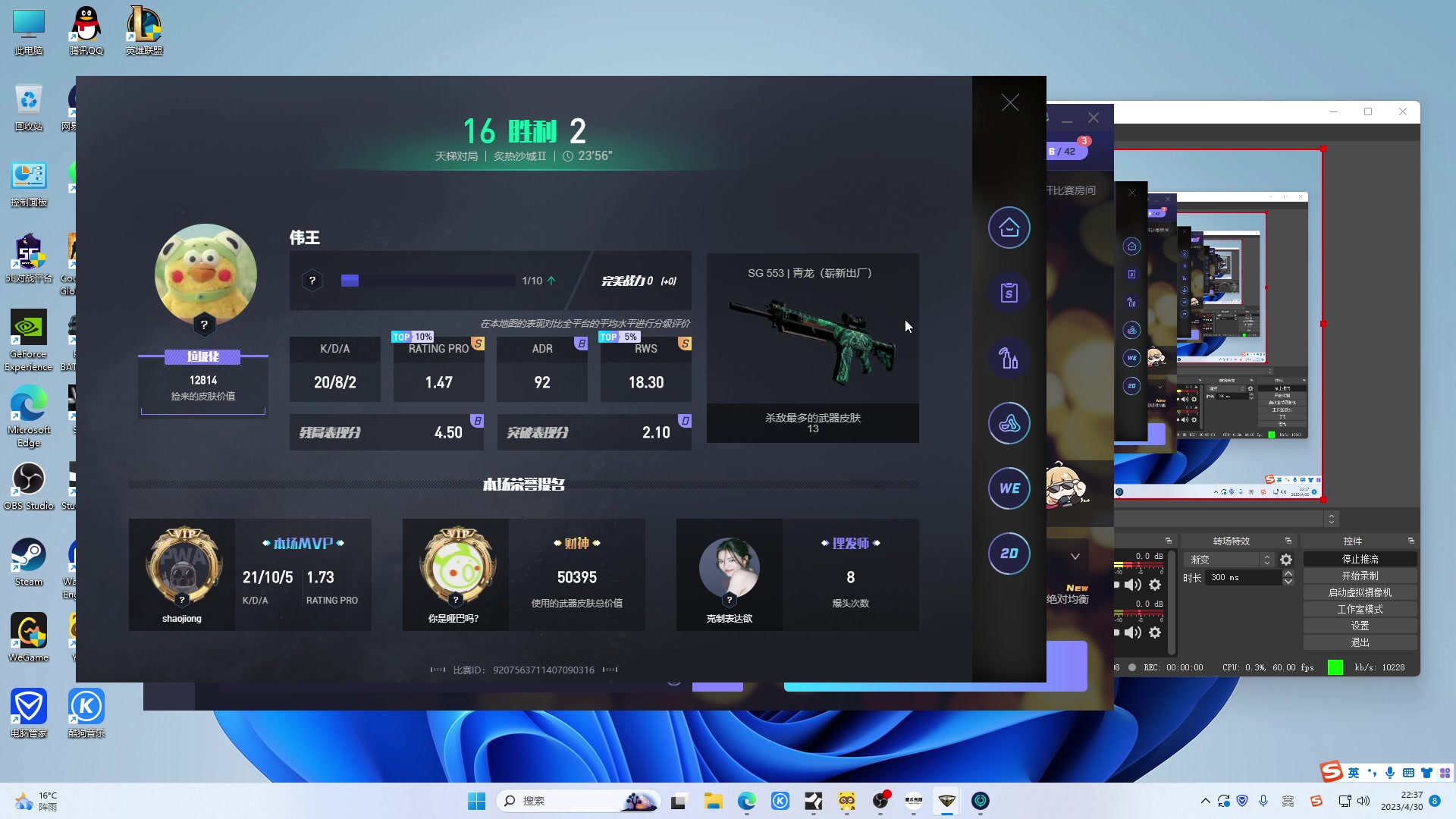Viewport: 1456px width, 819px height.
Task: Click the 2D circular sidebar icon
Action: click(1009, 554)
